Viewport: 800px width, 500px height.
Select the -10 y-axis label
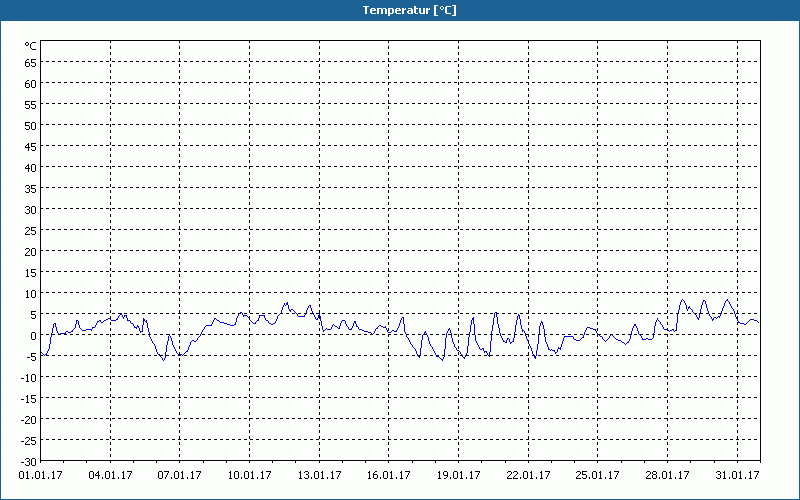[28, 378]
